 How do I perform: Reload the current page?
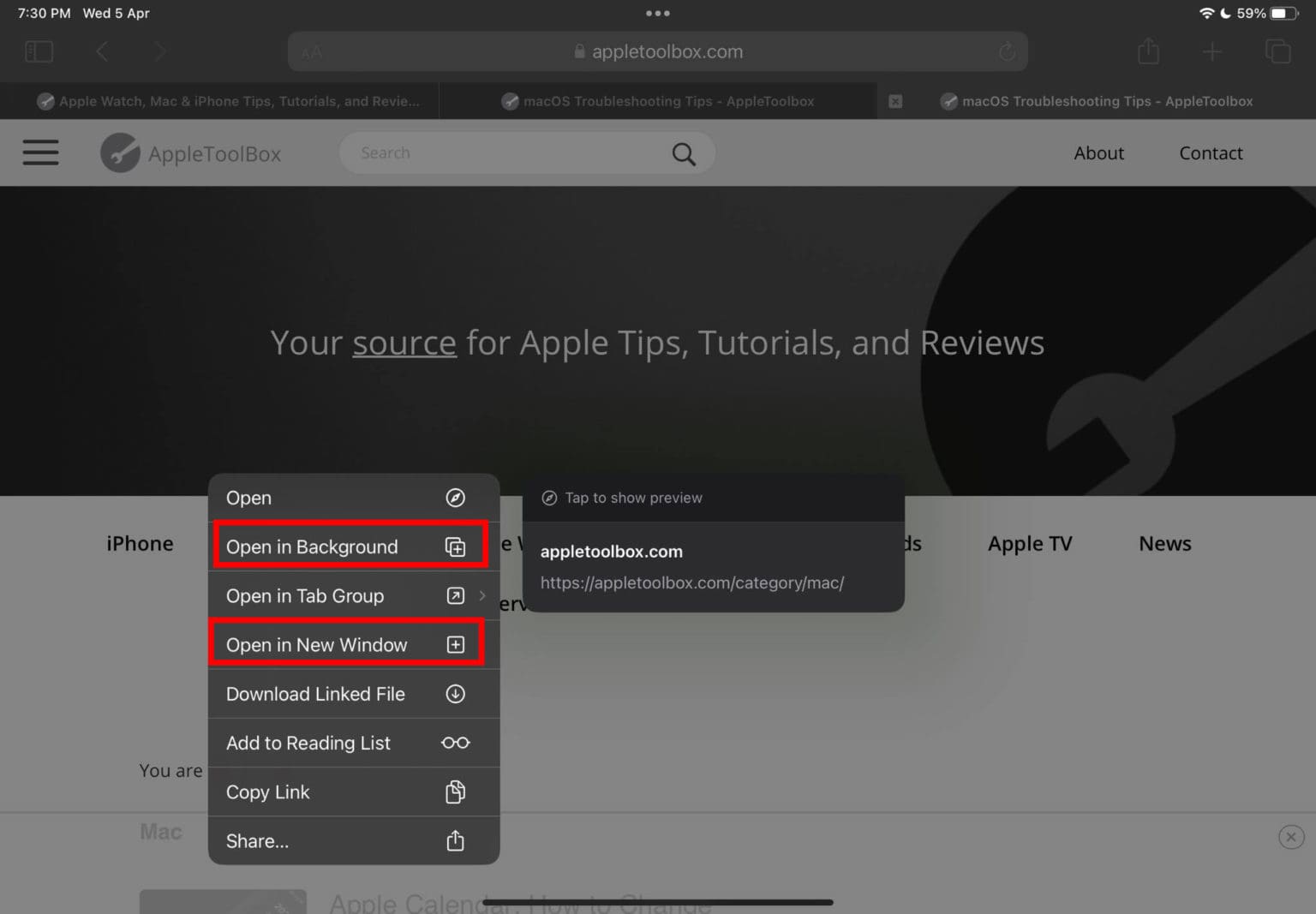coord(1008,51)
